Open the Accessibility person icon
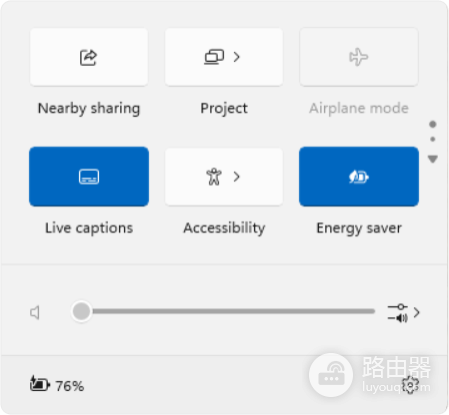This screenshot has height=415, width=449. coord(214,177)
